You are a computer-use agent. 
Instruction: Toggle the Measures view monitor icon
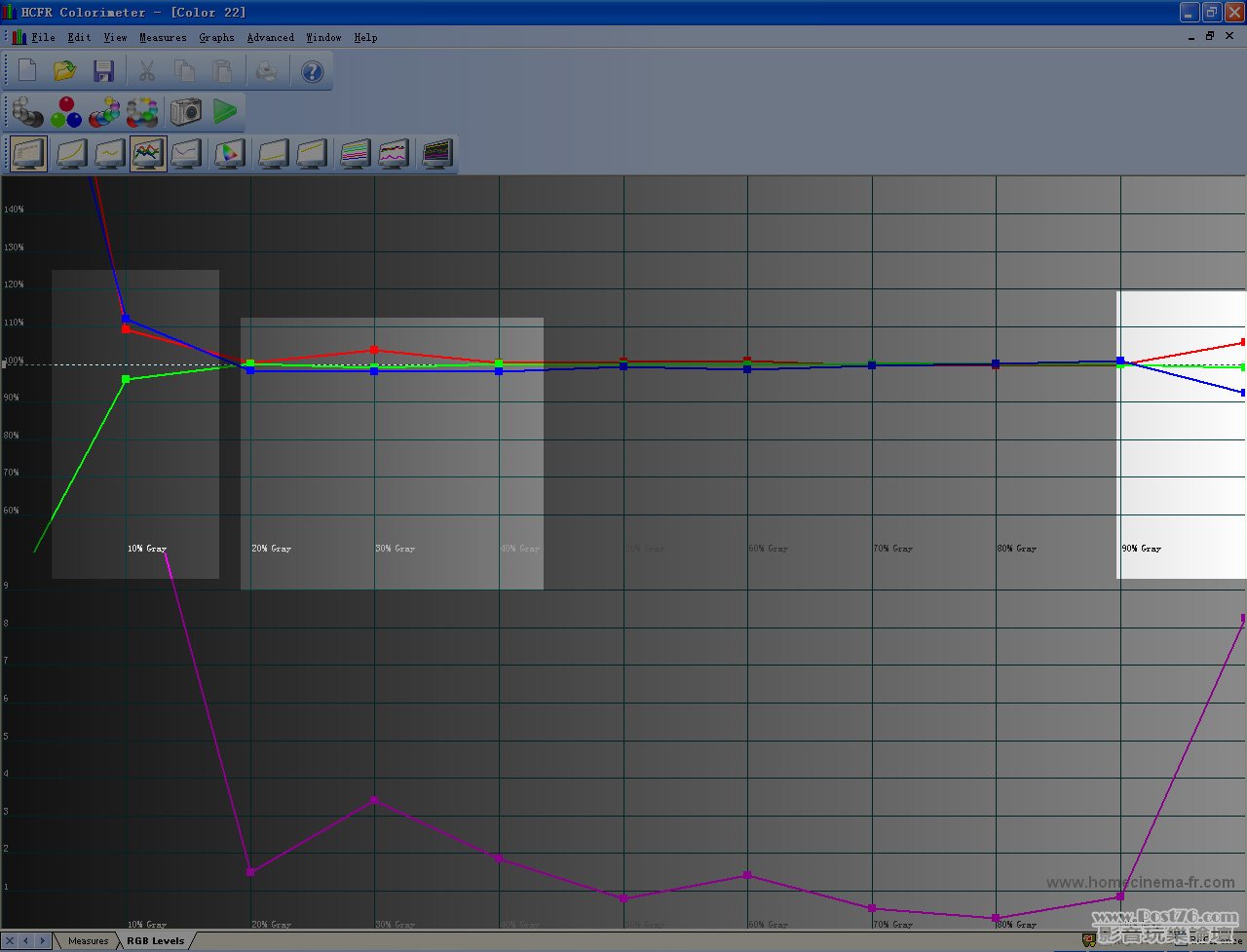(29, 154)
